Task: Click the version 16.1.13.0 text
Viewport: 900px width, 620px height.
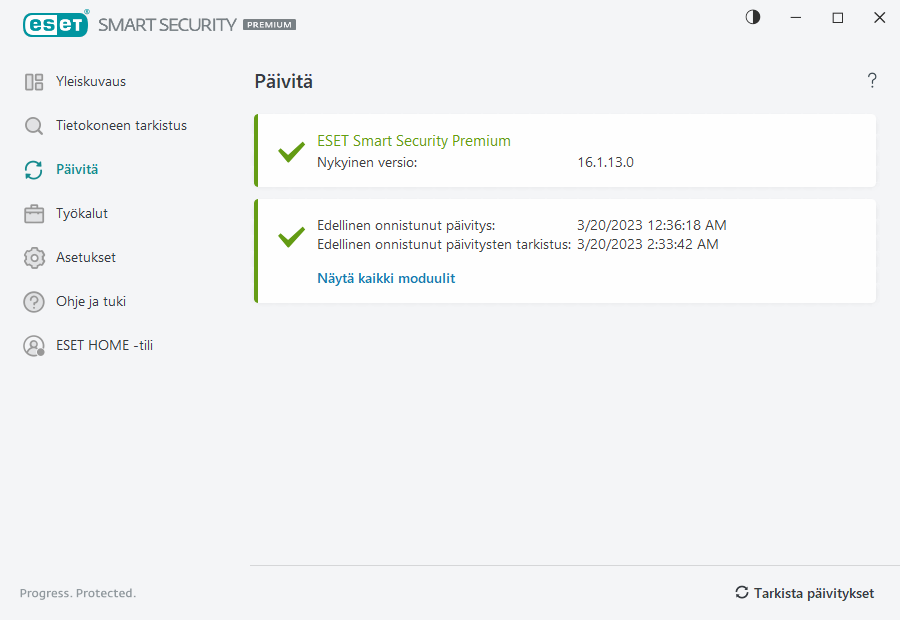Action: (x=606, y=162)
